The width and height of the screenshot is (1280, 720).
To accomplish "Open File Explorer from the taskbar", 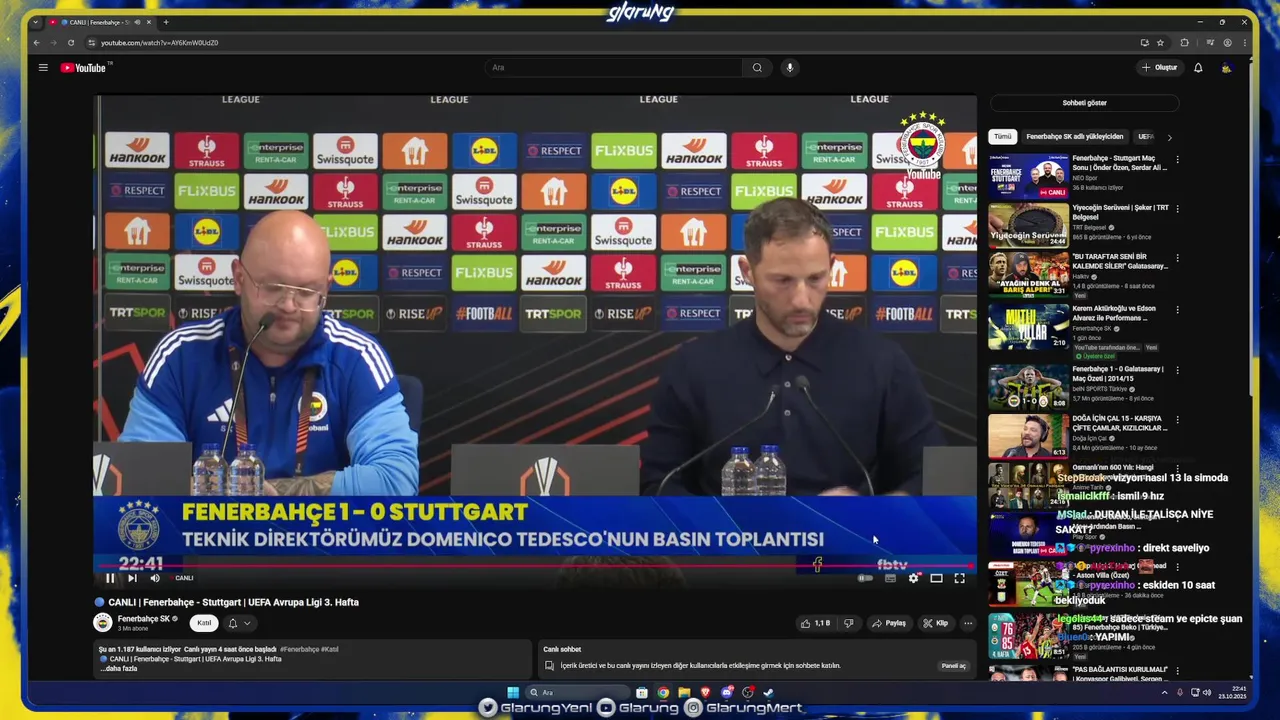I will pyautogui.click(x=684, y=692).
